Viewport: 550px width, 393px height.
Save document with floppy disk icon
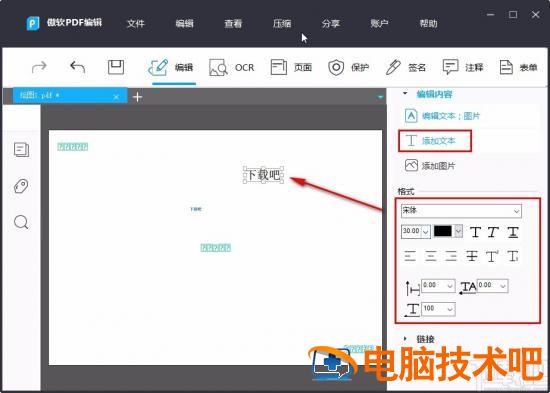coord(116,67)
